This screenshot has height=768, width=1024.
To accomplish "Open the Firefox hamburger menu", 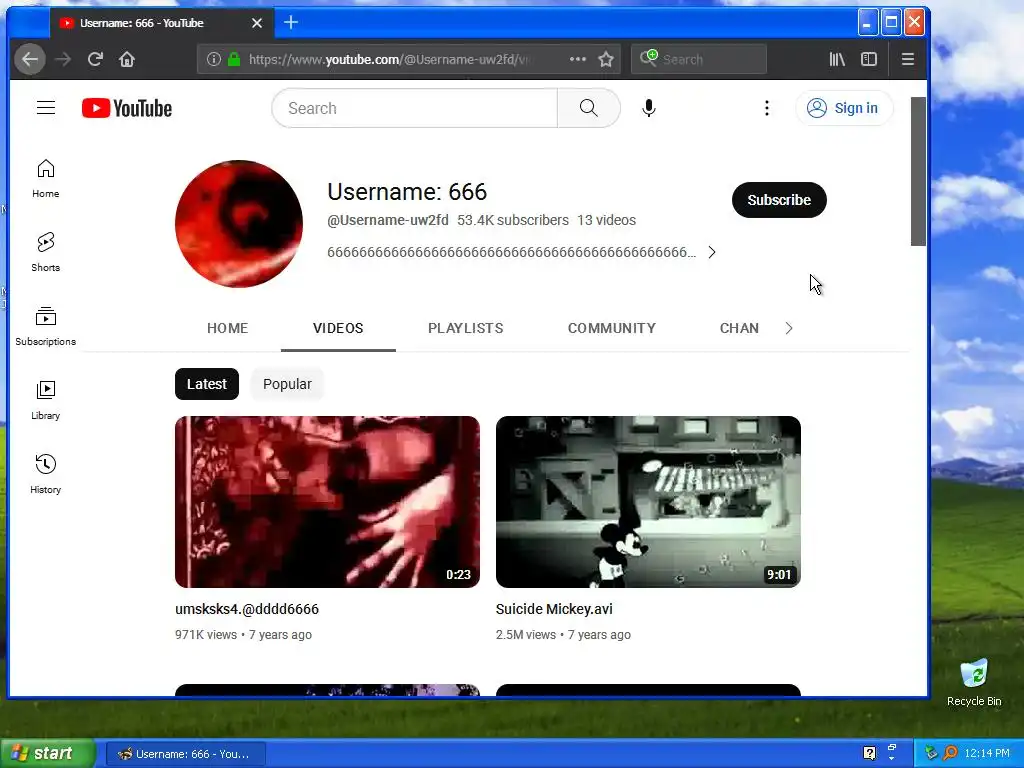I will [x=908, y=59].
